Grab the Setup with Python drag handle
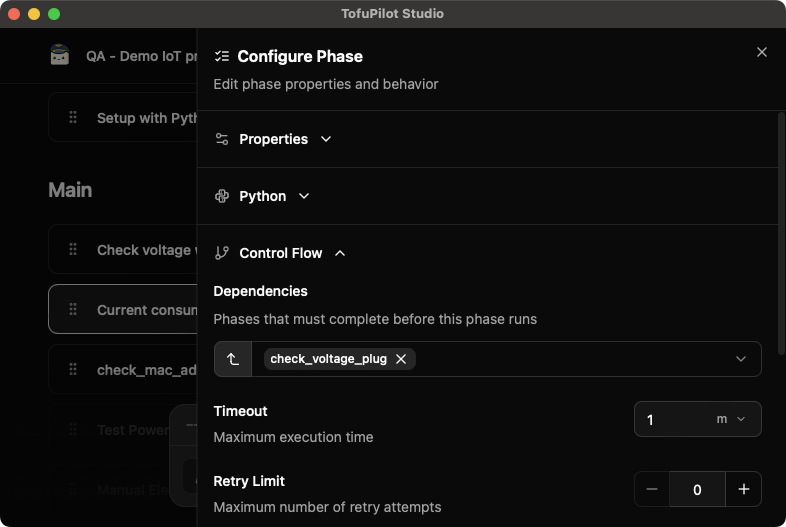The width and height of the screenshot is (786, 527). point(73,117)
